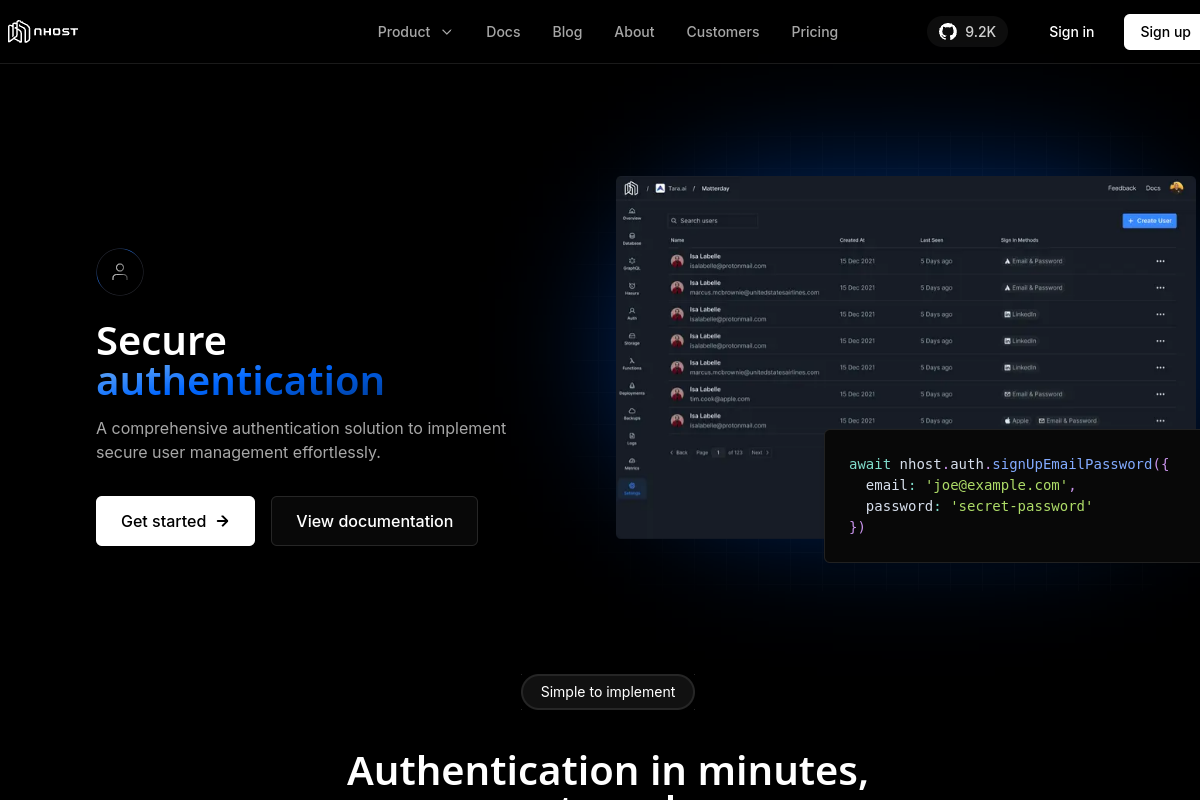Open Deployments in dashboard sidebar

tap(632, 389)
